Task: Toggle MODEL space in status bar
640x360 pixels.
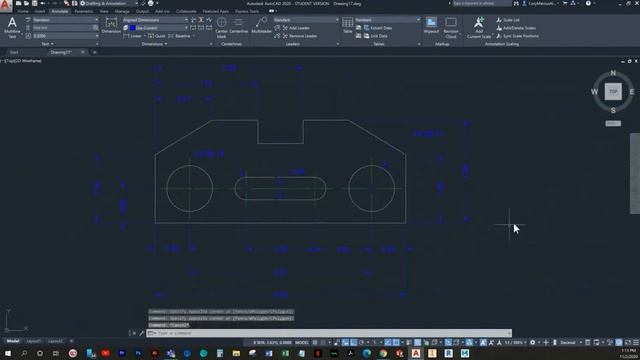Action: click(302, 342)
